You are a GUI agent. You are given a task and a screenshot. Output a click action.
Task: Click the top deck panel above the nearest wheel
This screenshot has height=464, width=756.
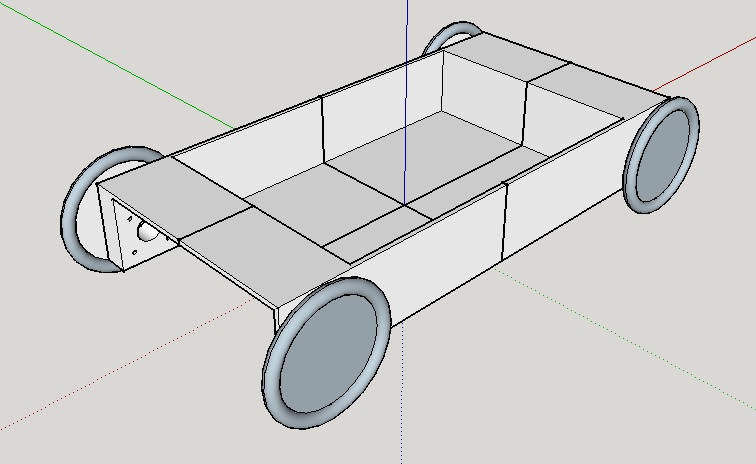265,252
